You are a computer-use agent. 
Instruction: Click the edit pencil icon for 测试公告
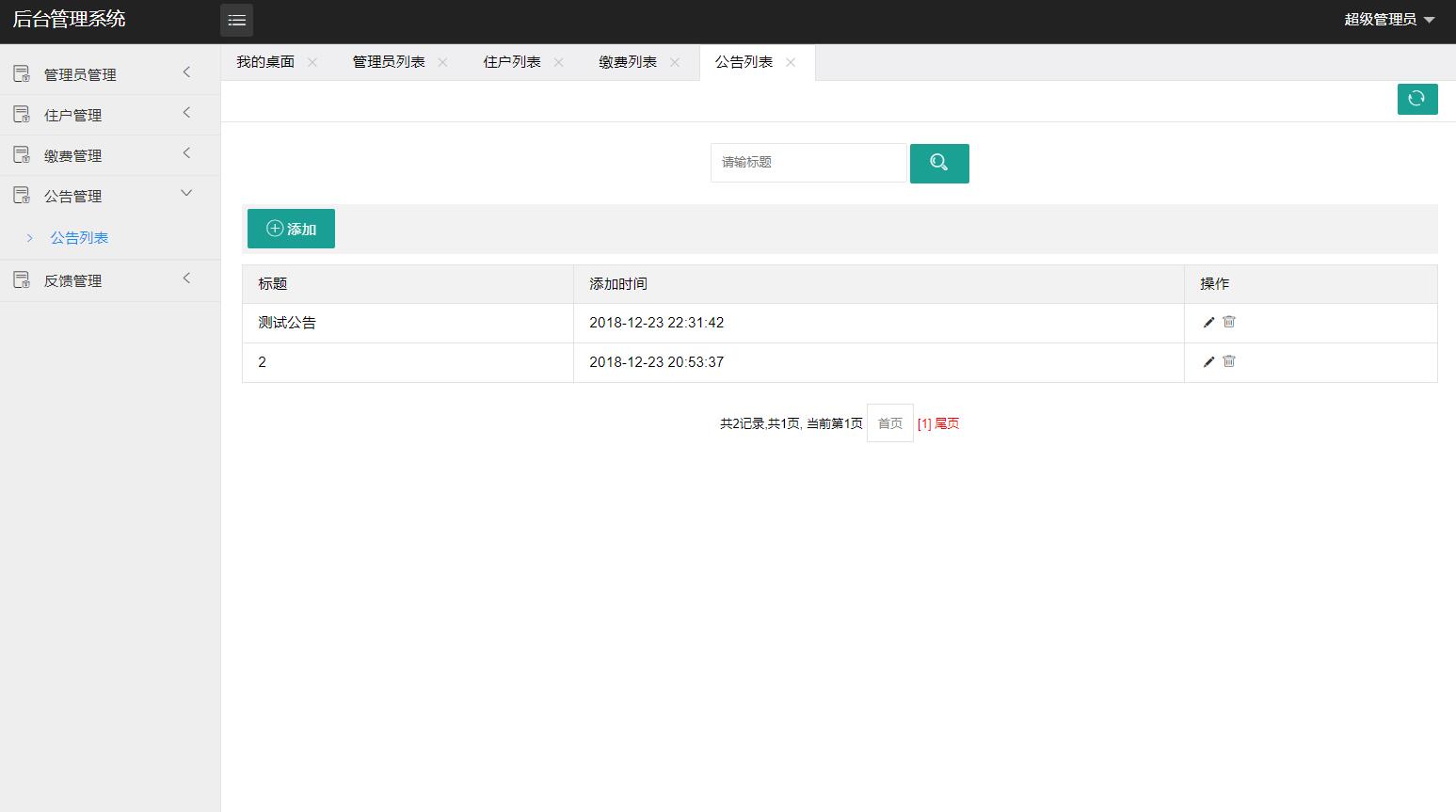(1208, 322)
